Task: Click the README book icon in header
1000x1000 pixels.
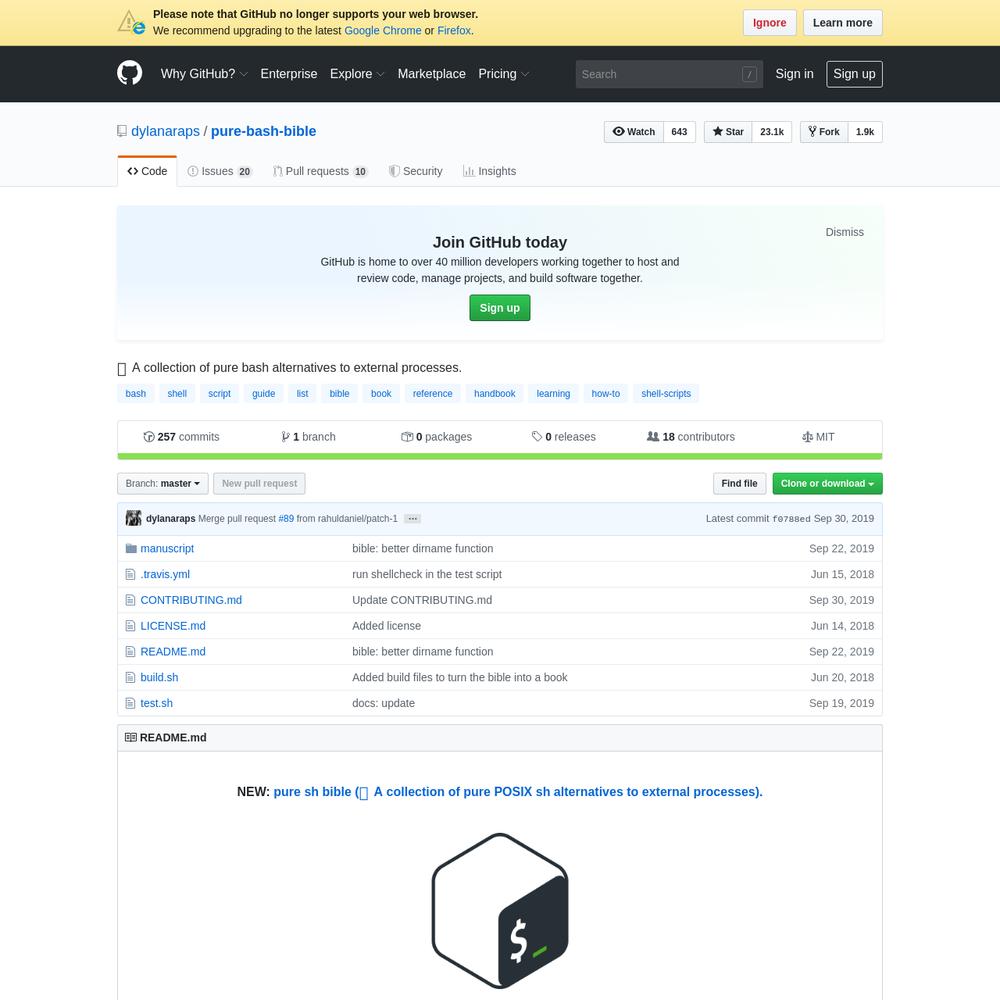Action: click(x=131, y=737)
